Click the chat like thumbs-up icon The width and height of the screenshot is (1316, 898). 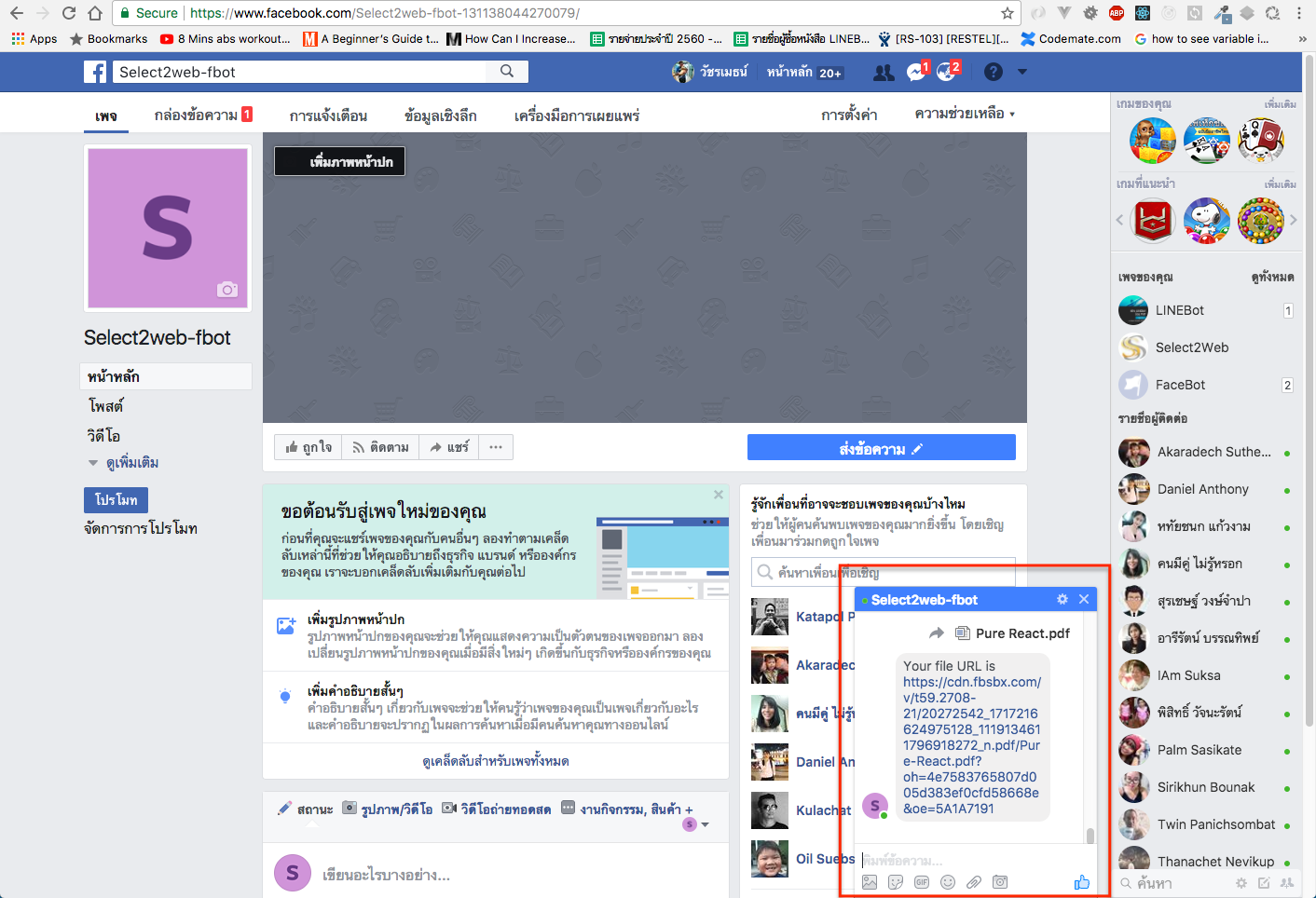pos(1082,882)
